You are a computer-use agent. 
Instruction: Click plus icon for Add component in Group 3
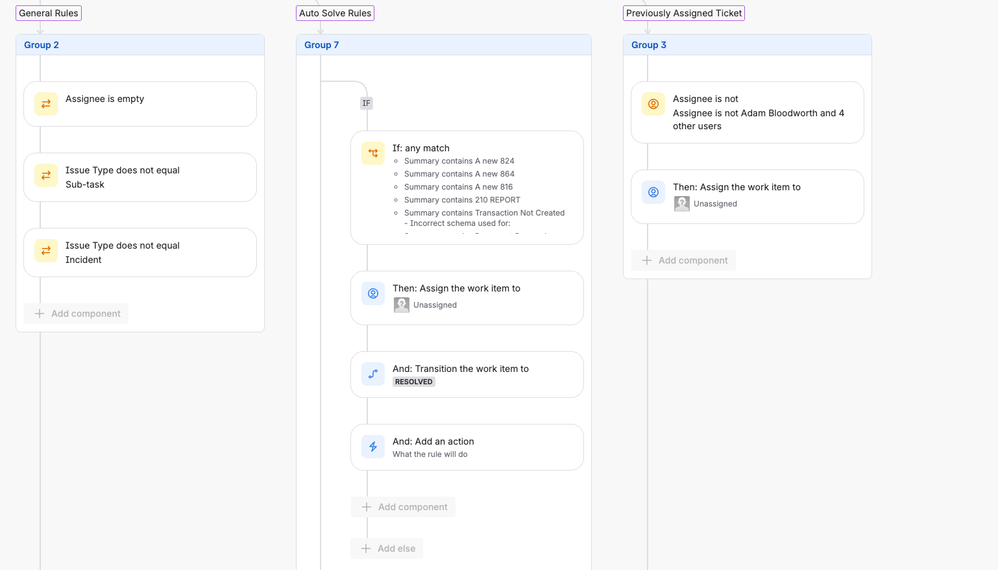(647, 260)
